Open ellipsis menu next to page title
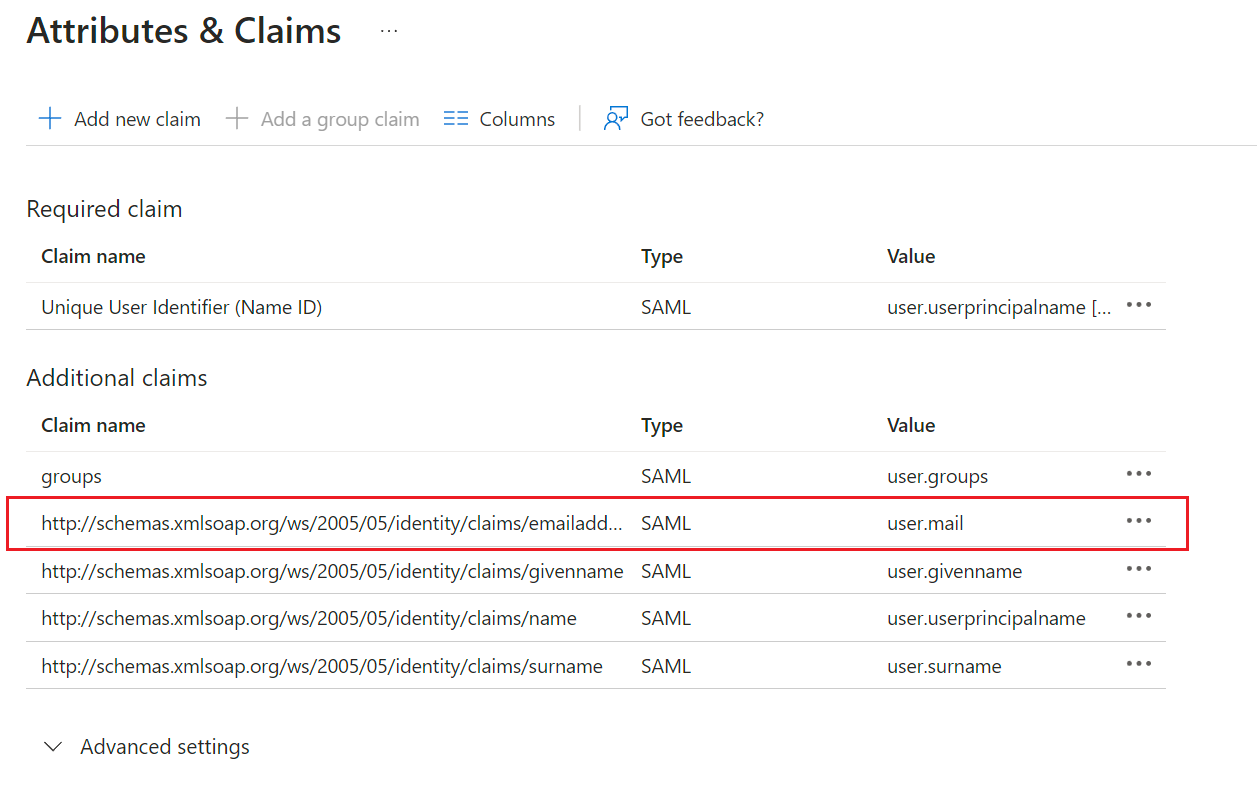This screenshot has width=1257, height=807. pyautogui.click(x=389, y=31)
